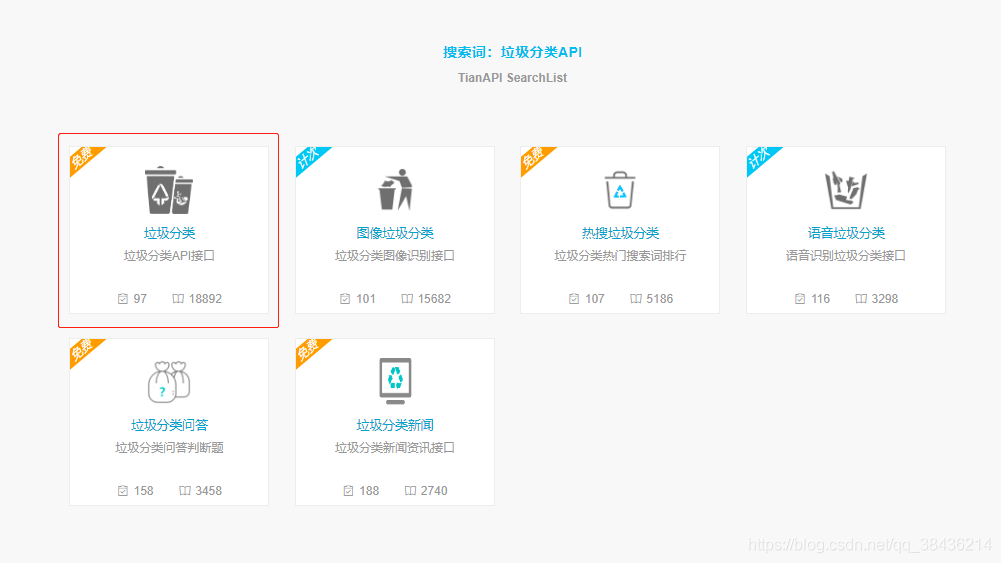Click the count 97
1001x563 pixels.
coord(140,299)
